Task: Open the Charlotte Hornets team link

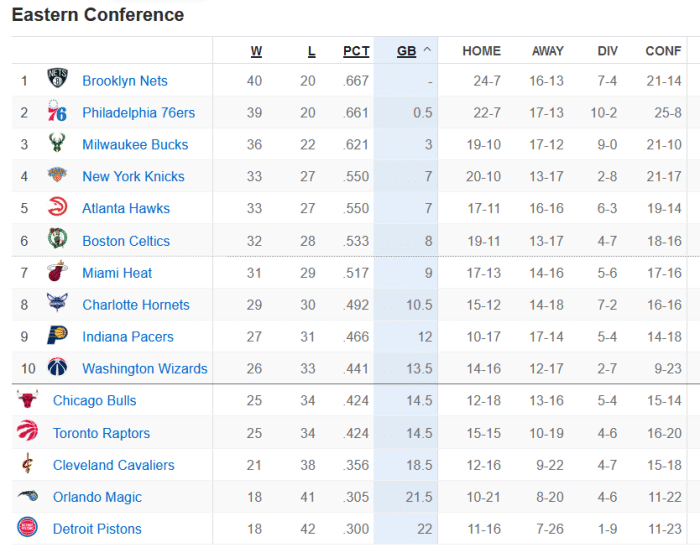Action: [x=135, y=305]
